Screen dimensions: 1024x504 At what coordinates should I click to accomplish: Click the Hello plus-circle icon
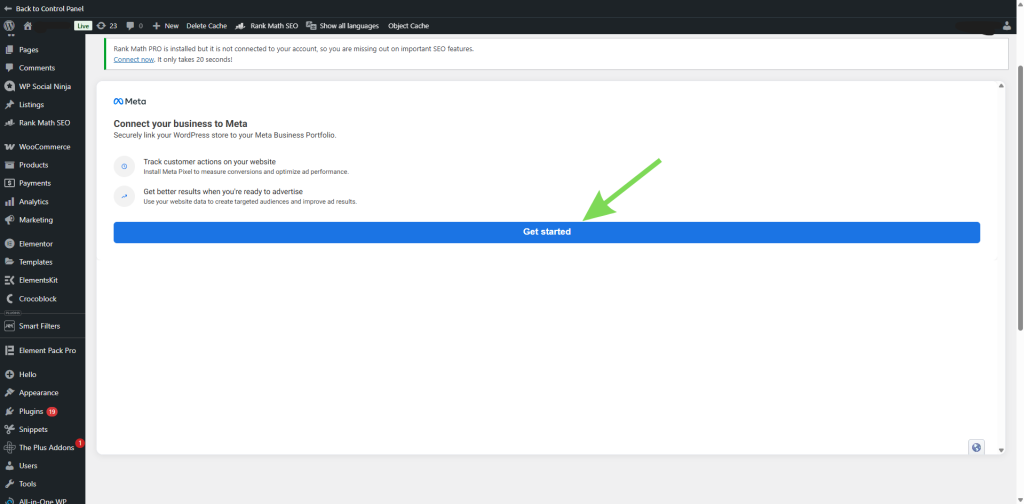tap(9, 375)
